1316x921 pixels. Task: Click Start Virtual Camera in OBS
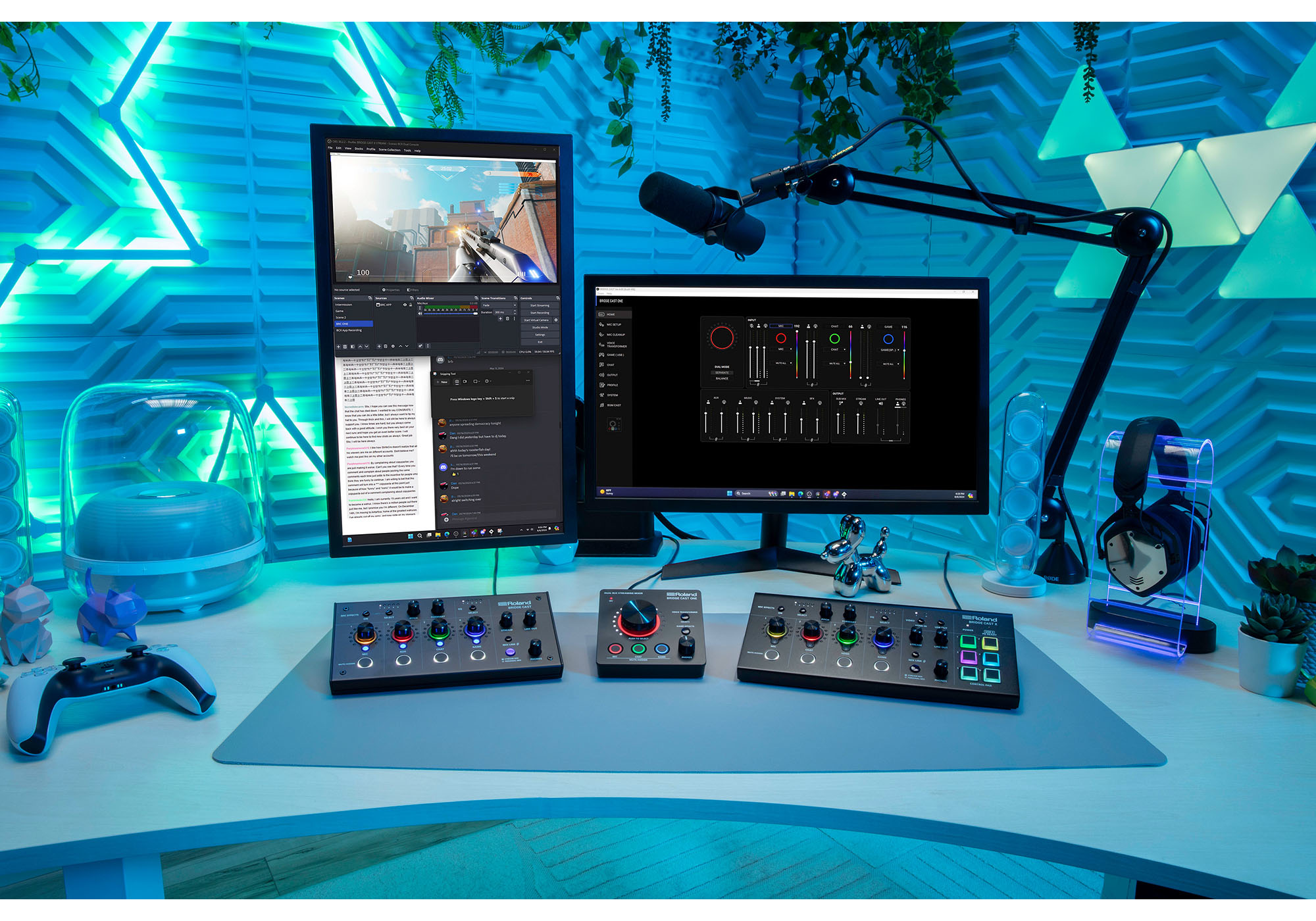pos(536,320)
